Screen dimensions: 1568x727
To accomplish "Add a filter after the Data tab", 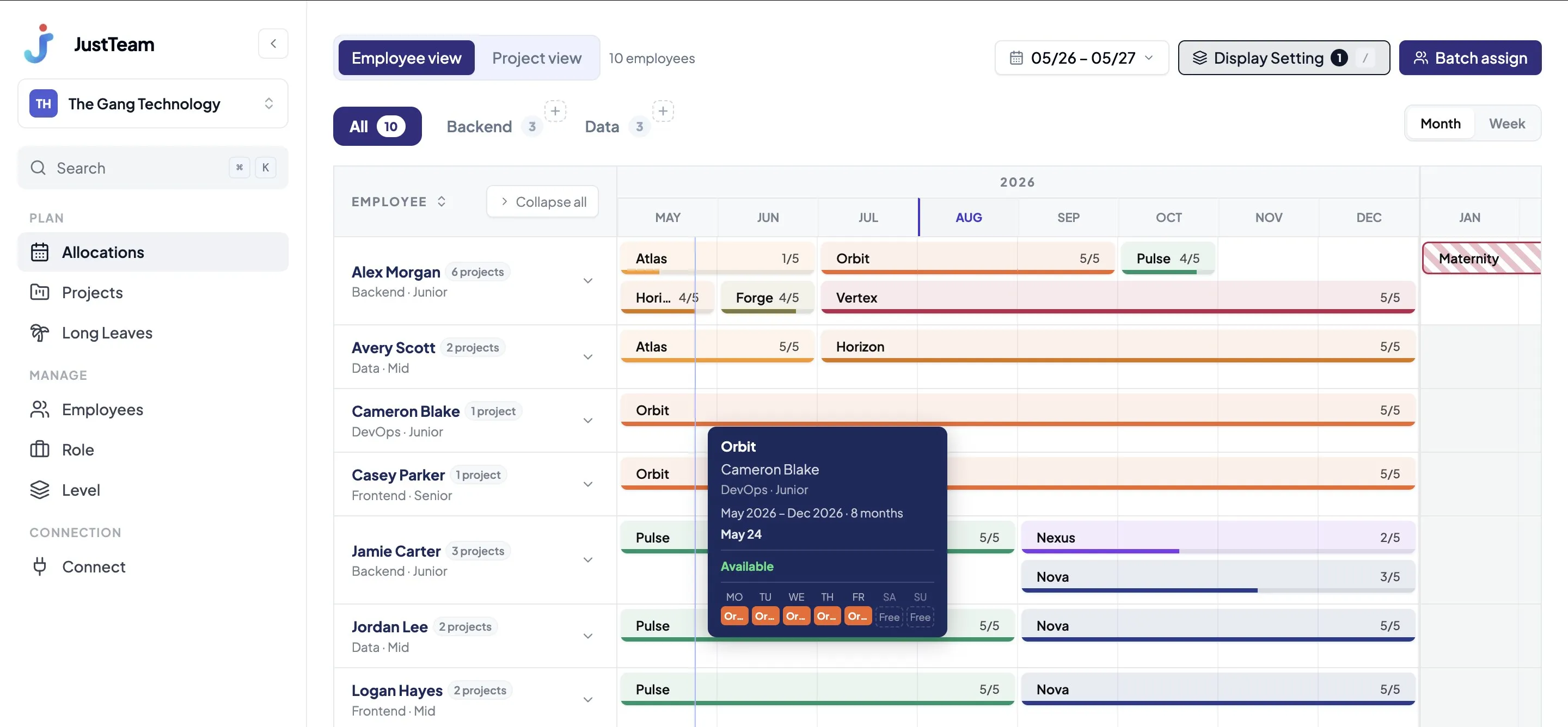I will coord(663,112).
